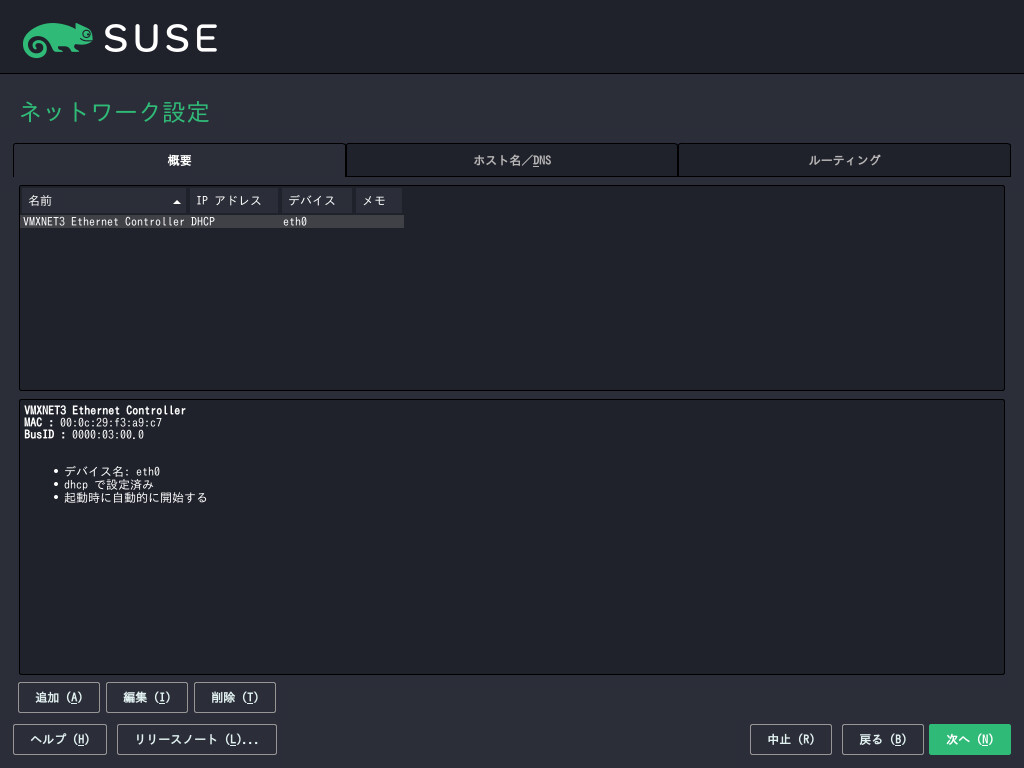Viewport: 1024px width, 768px height.
Task: Proceed with the green 次へ button
Action: tap(969, 739)
